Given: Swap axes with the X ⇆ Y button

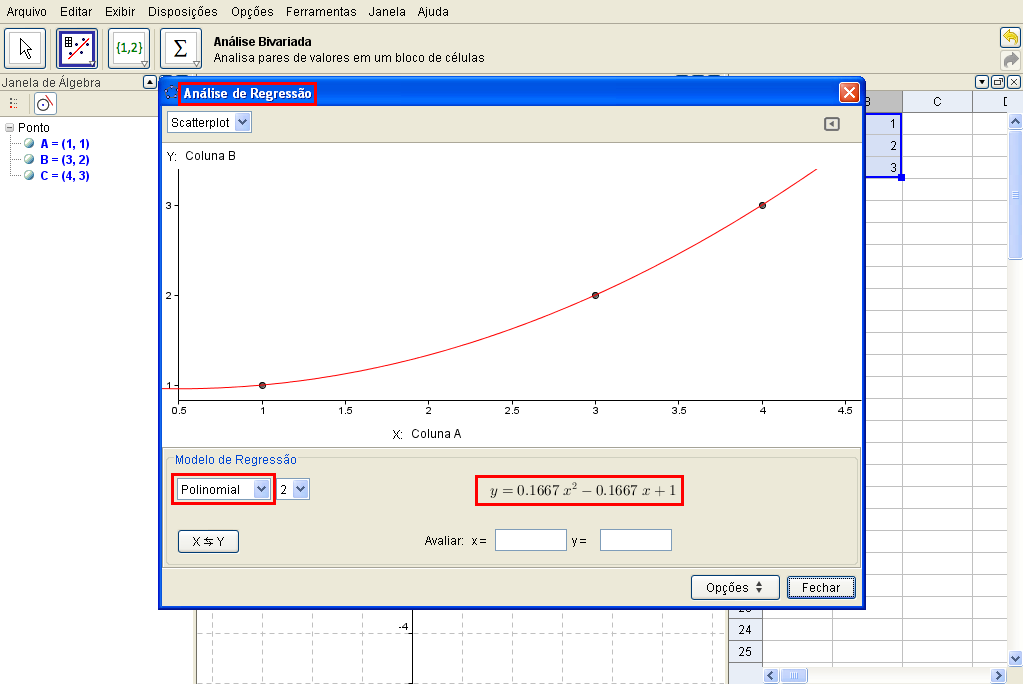Looking at the screenshot, I should point(208,541).
